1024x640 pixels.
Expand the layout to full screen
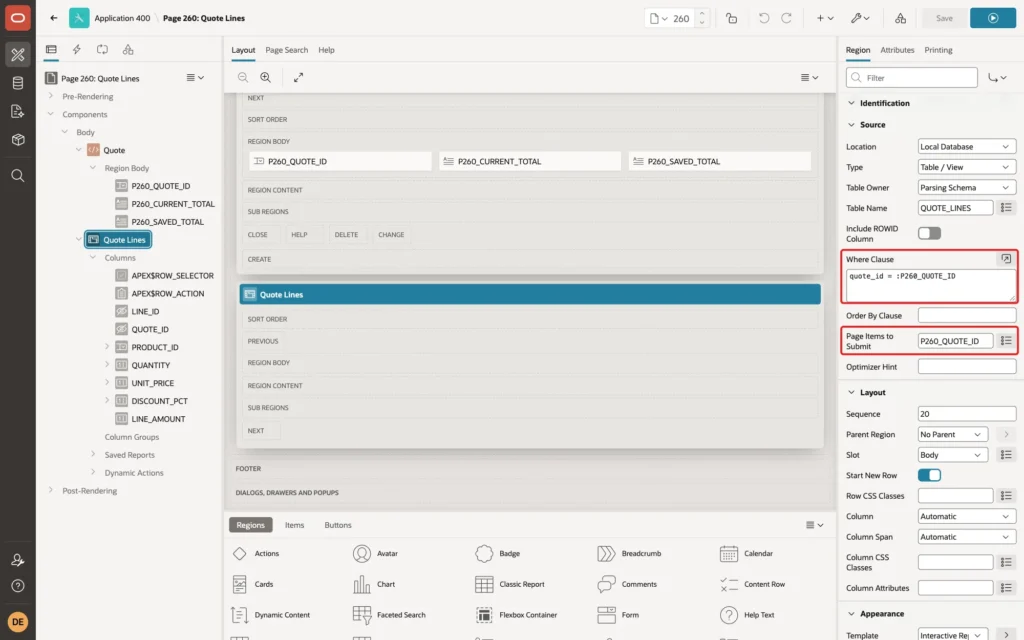pyautogui.click(x=298, y=77)
